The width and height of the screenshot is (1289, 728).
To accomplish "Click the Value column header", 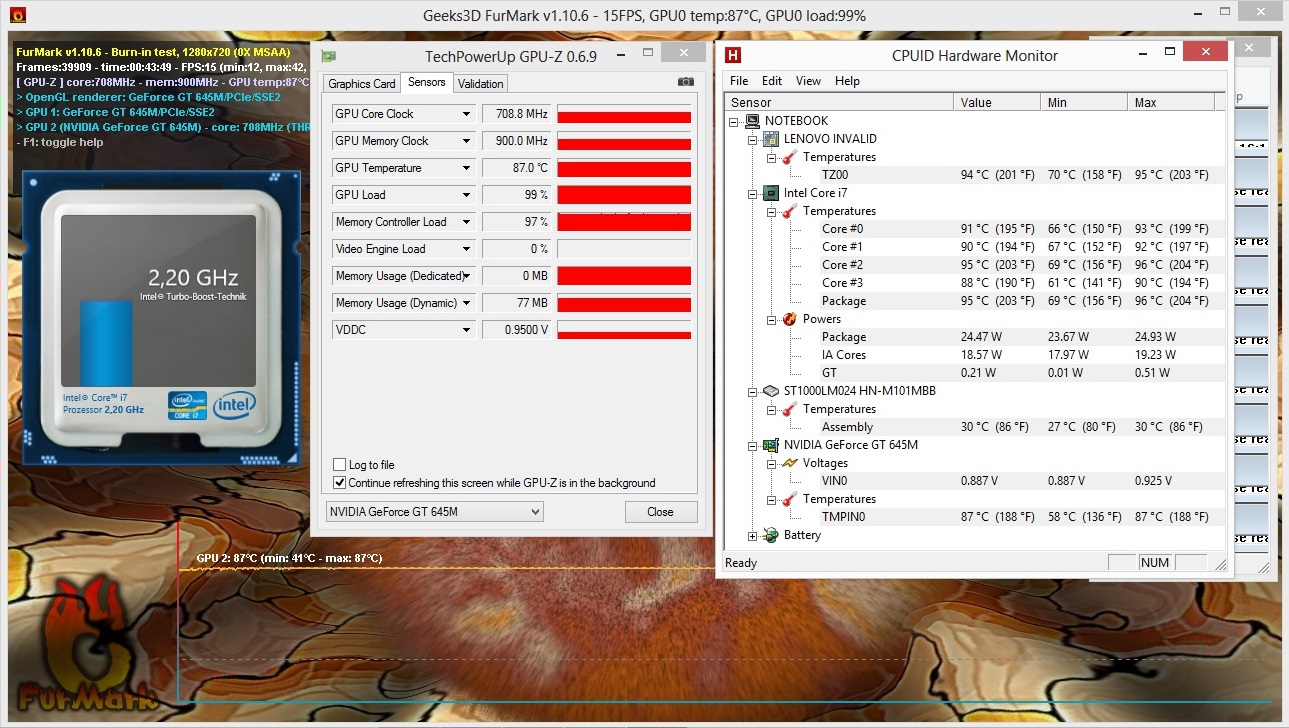I will 996,102.
